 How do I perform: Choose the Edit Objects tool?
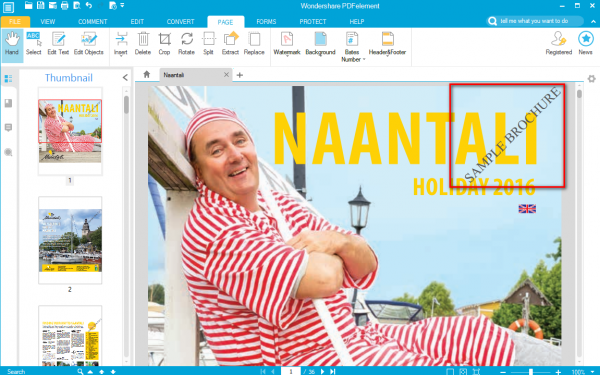point(88,45)
